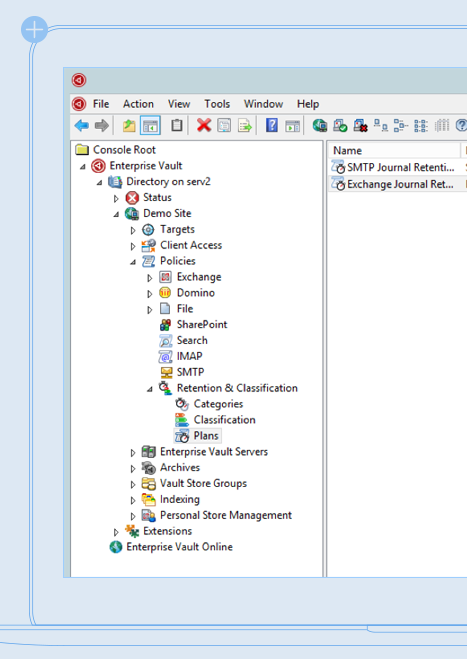Screen dimensions: 467x659
Task: Click the toolbar icon with red X badge
Action: [361, 125]
